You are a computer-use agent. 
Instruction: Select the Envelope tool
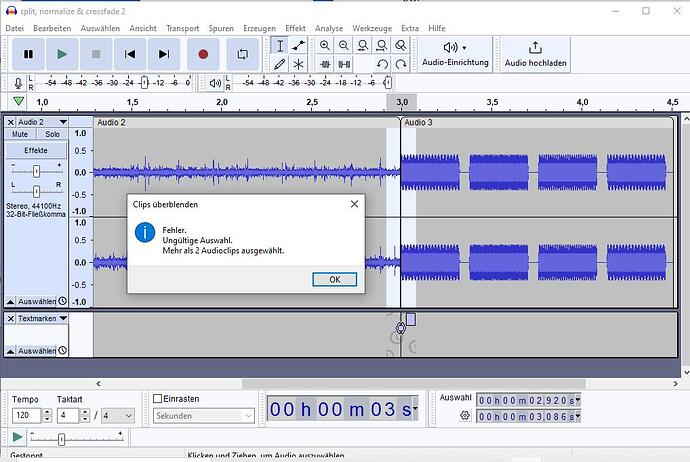(x=298, y=46)
